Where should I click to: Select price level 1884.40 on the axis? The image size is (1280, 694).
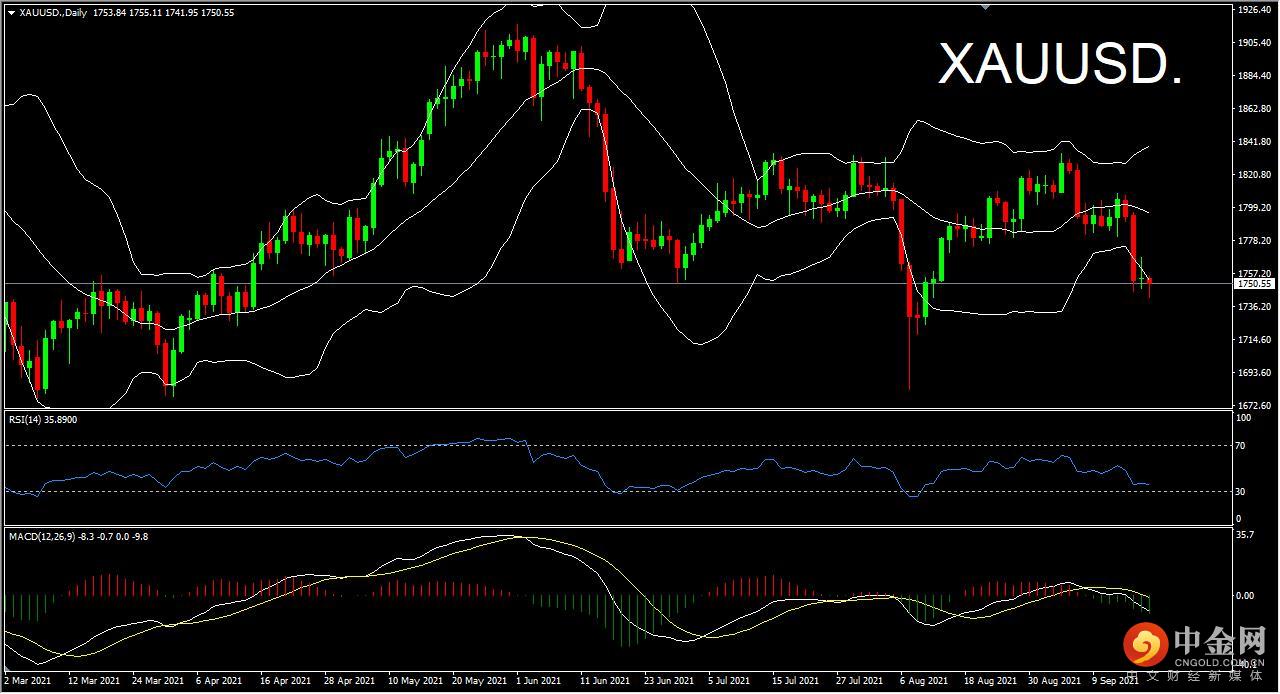(x=1253, y=76)
